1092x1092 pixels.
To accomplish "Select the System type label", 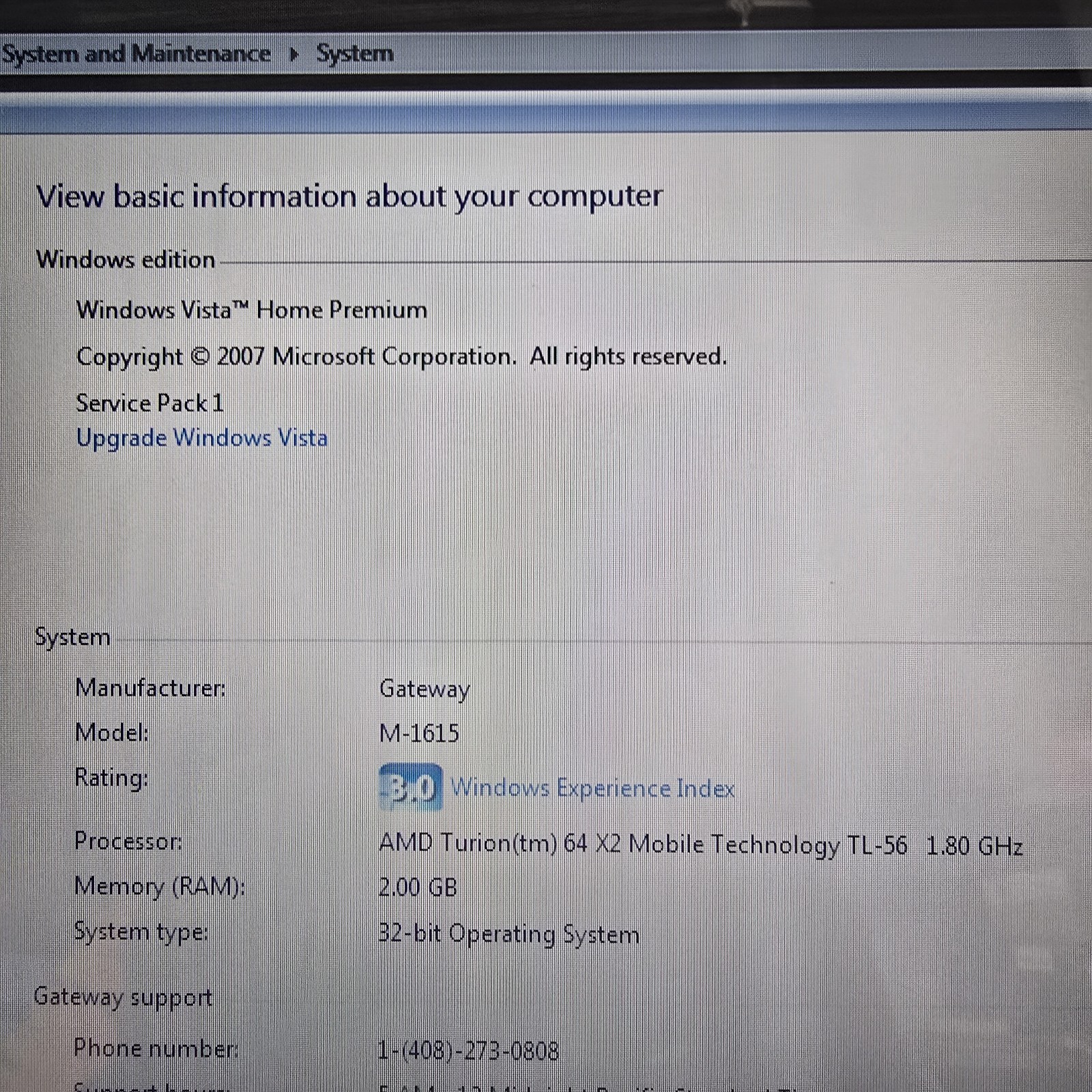I will pos(141,932).
